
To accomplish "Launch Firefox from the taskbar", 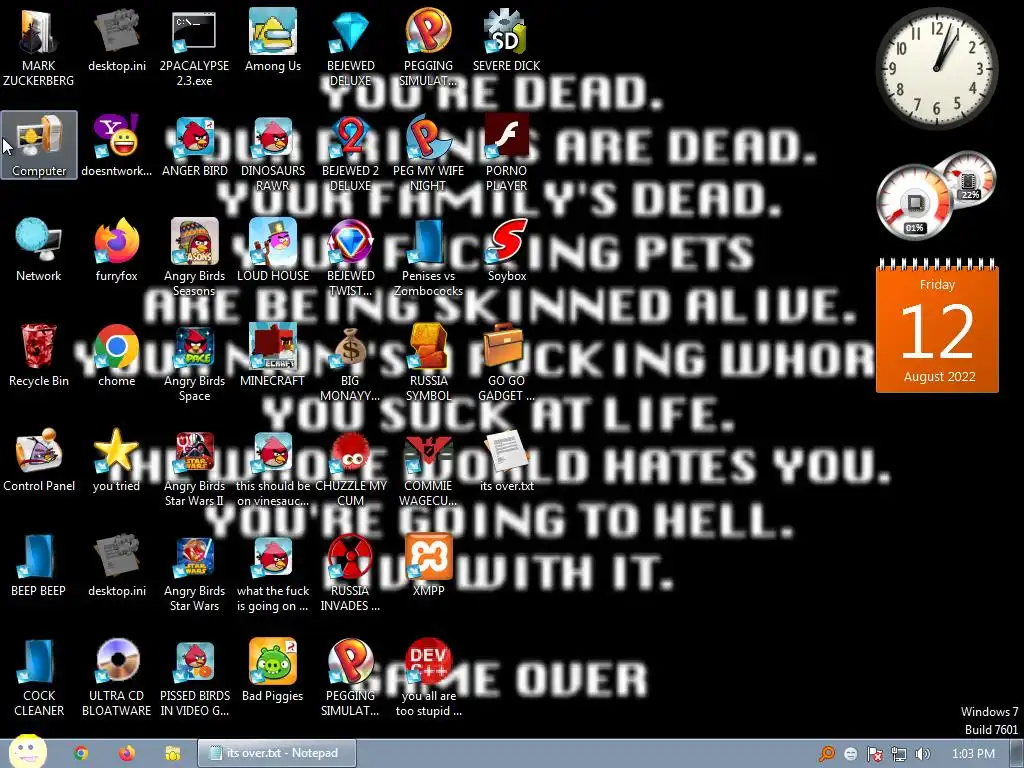I will (127, 753).
